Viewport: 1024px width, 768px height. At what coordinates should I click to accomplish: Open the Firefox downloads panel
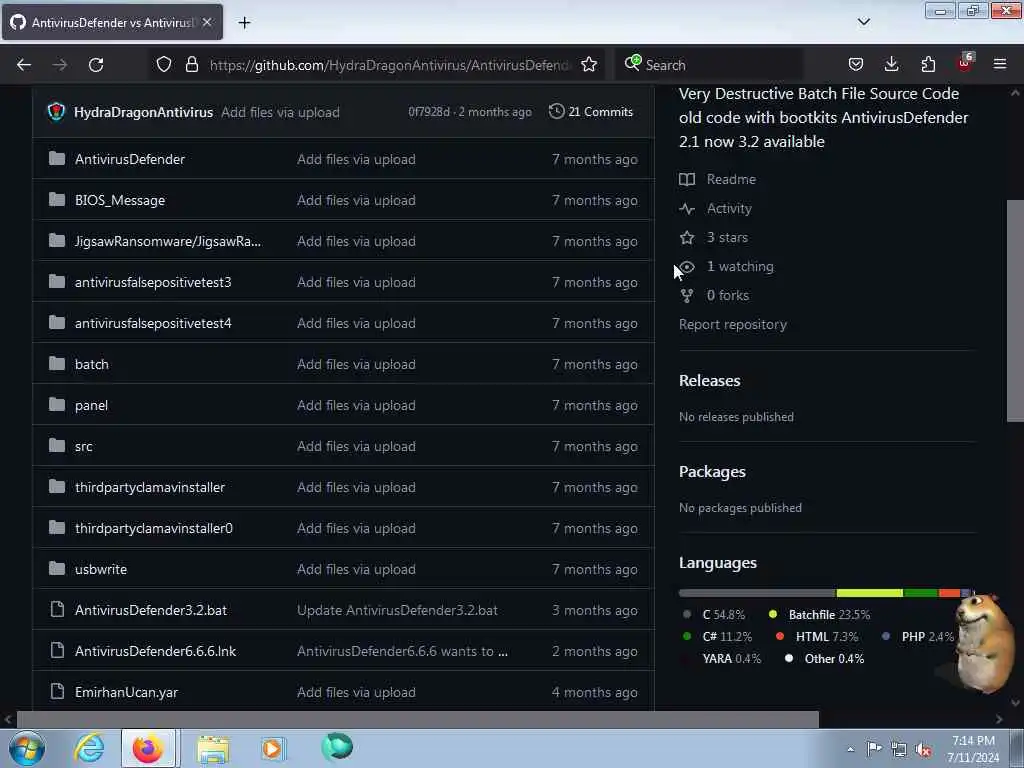(x=891, y=64)
